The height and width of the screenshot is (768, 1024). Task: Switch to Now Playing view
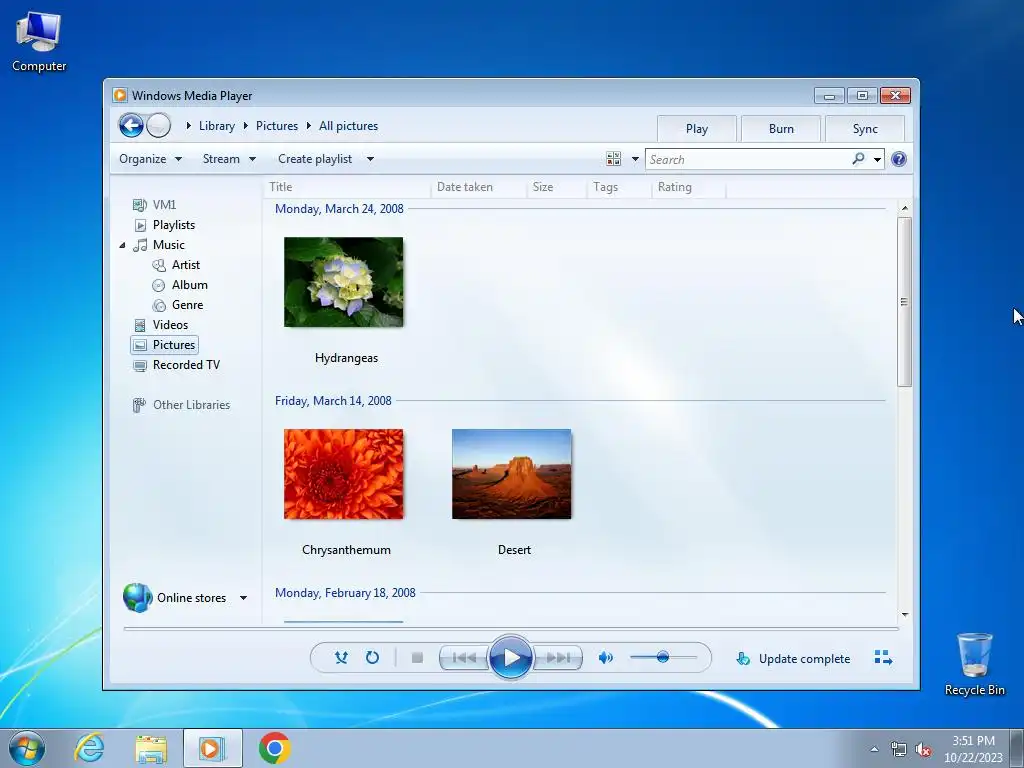883,658
